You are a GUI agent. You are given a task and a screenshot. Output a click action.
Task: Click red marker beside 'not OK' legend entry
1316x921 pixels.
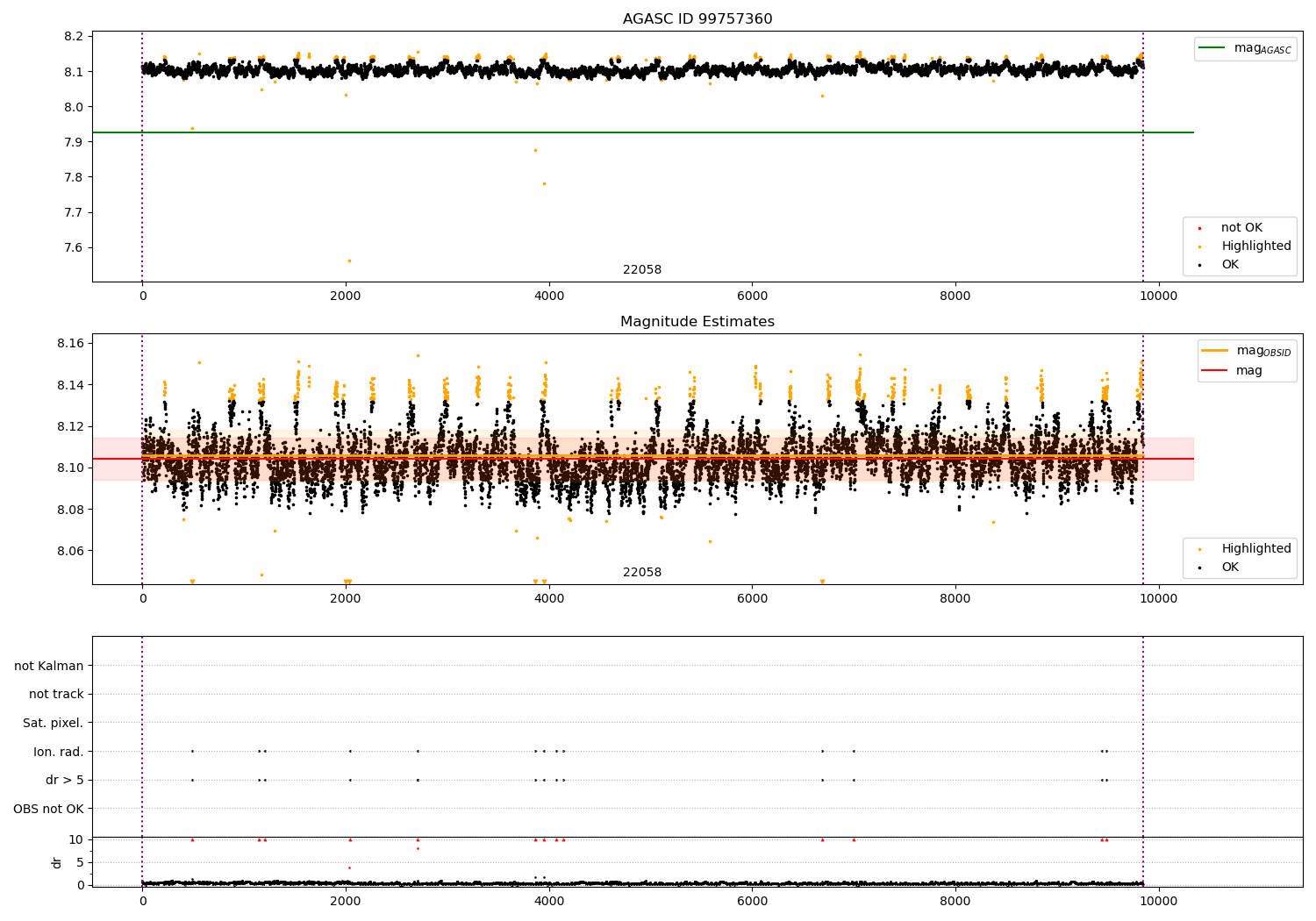pos(1200,229)
